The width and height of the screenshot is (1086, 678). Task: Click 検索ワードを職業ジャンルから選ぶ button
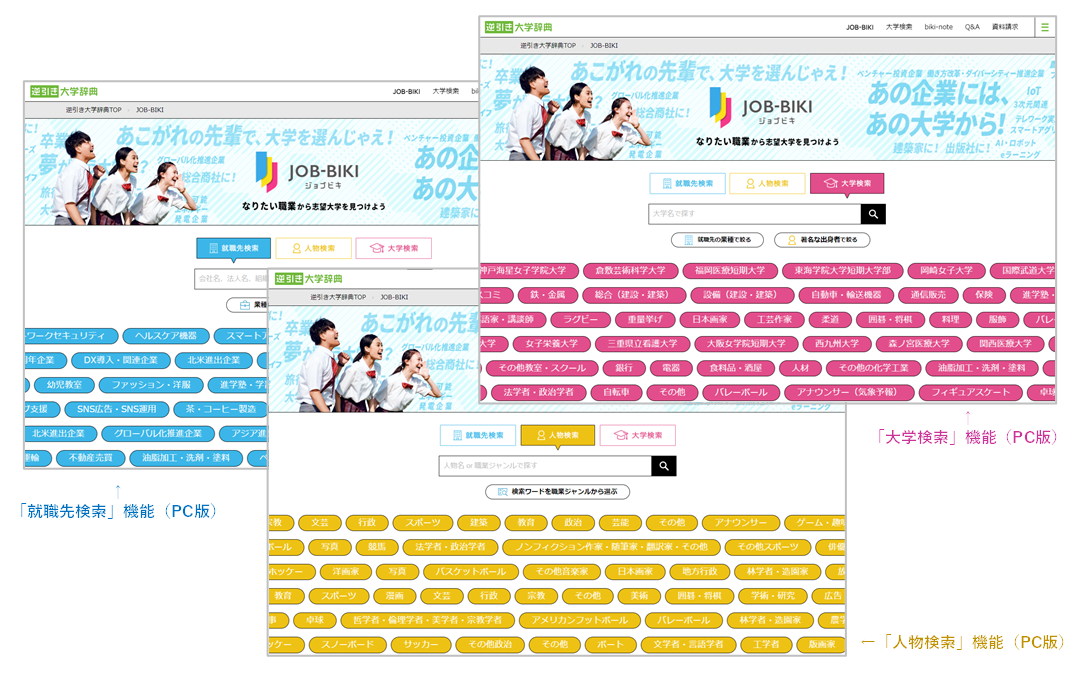(558, 492)
